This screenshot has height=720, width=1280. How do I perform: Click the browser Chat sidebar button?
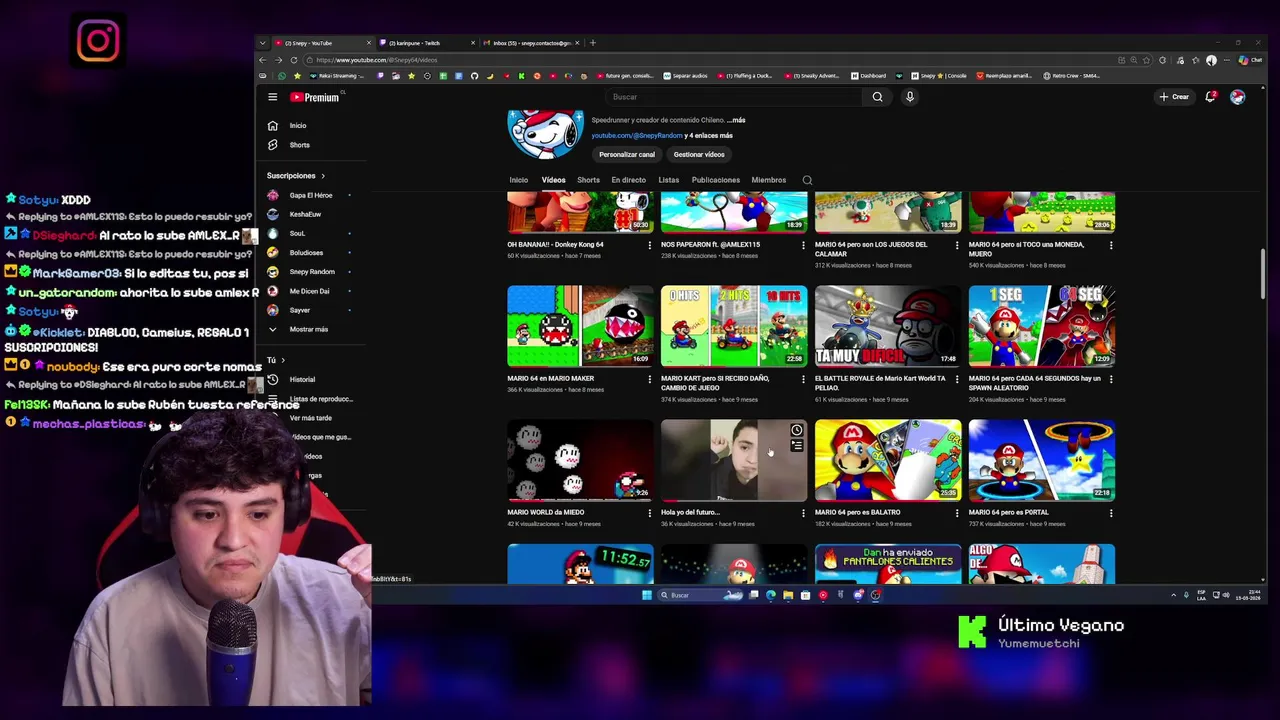click(1251, 60)
